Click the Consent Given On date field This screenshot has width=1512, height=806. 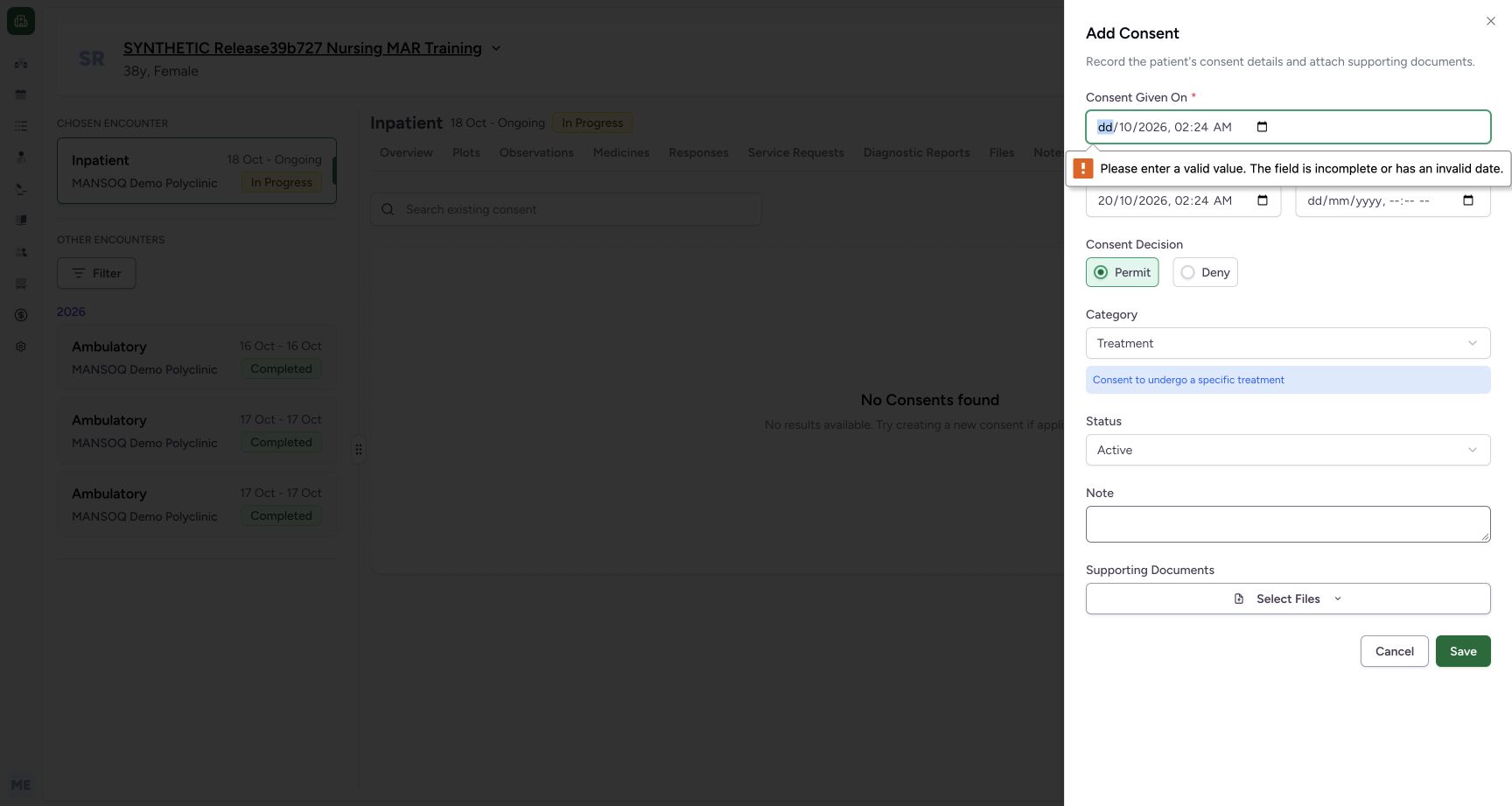1288,127
